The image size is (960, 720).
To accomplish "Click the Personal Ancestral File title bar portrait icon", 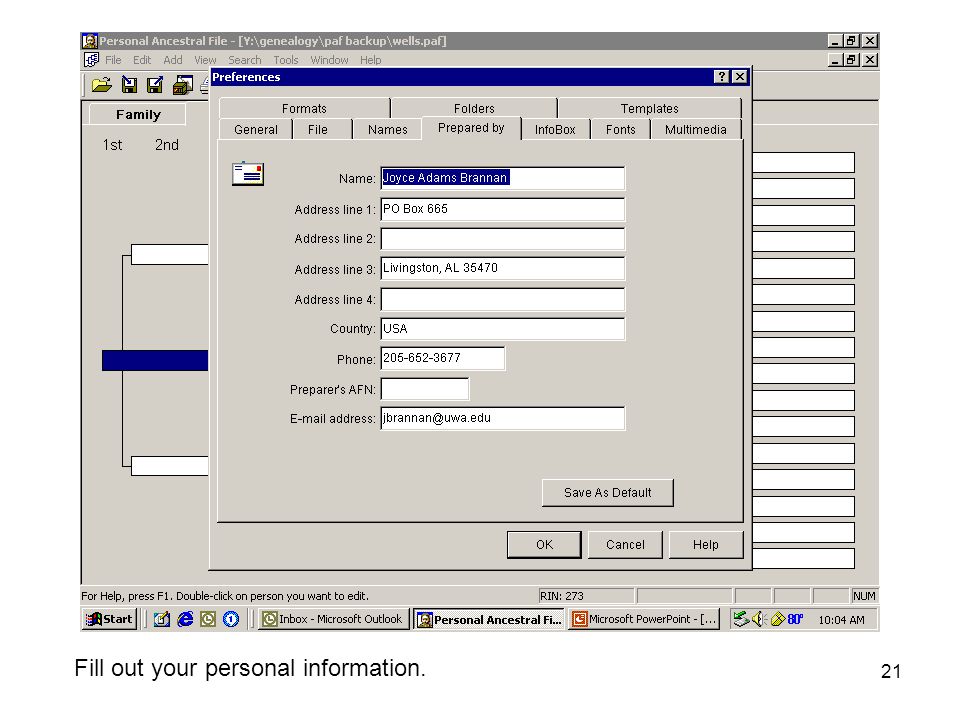I will pyautogui.click(x=90, y=41).
